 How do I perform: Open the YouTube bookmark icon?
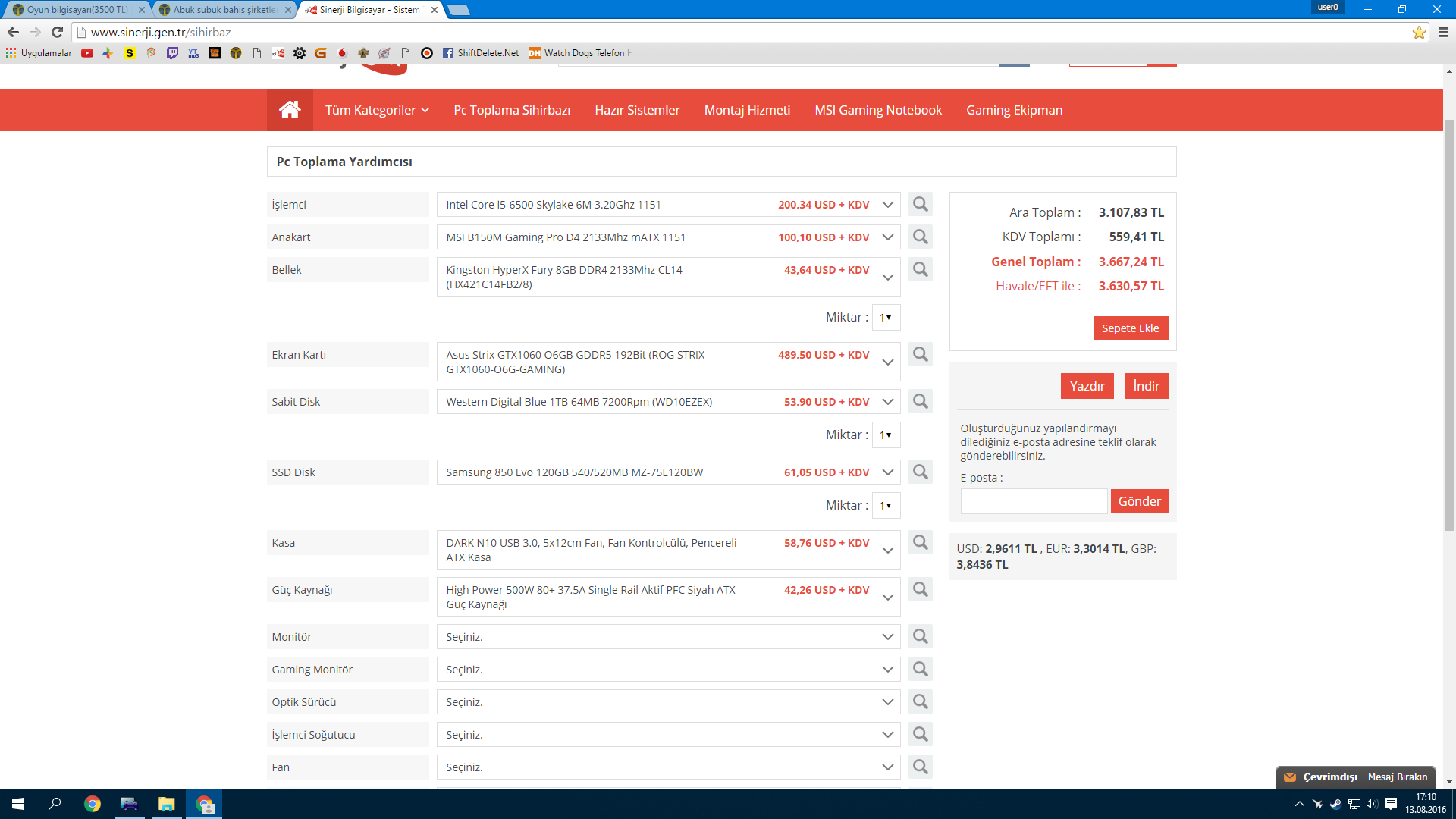click(87, 53)
